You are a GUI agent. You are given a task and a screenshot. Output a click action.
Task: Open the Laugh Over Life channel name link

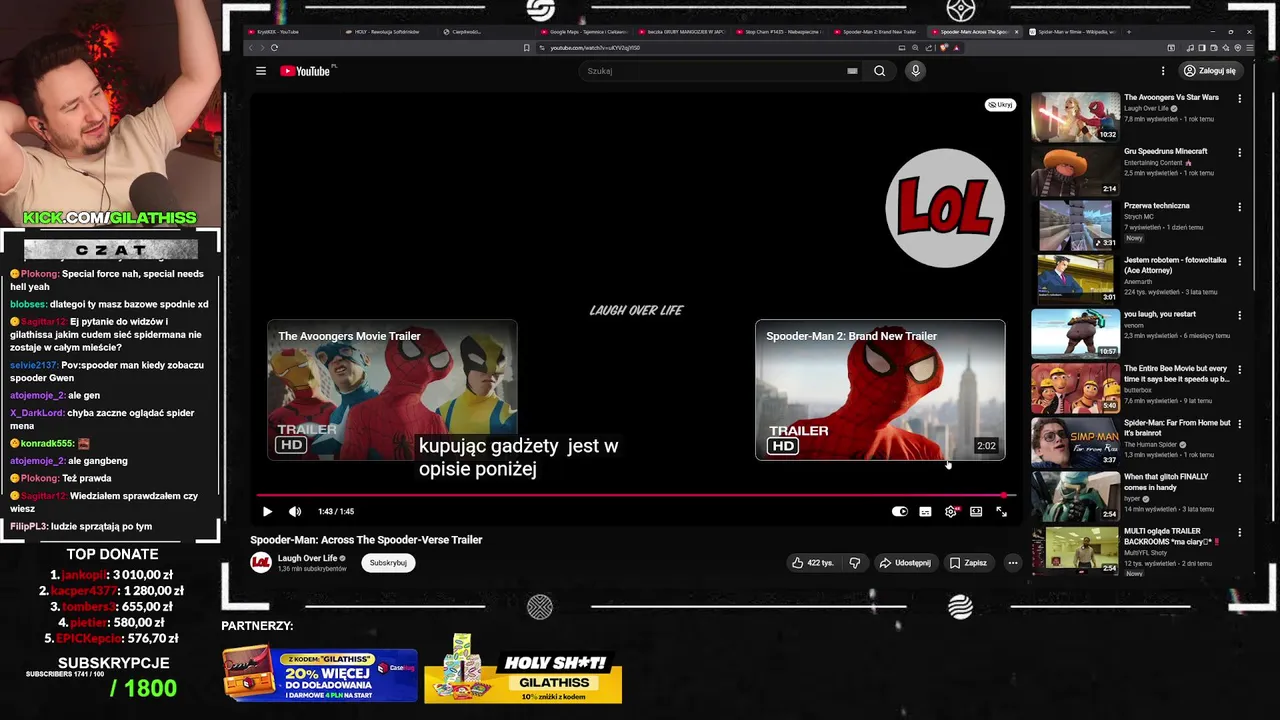(308, 558)
